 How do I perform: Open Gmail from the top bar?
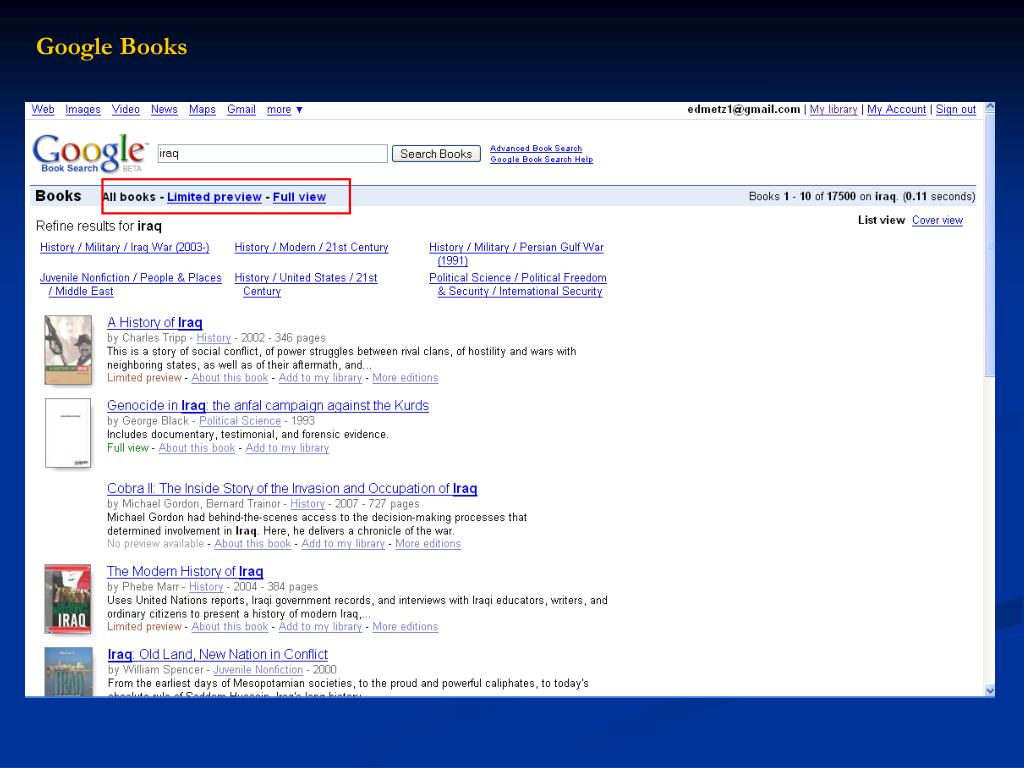[x=241, y=110]
